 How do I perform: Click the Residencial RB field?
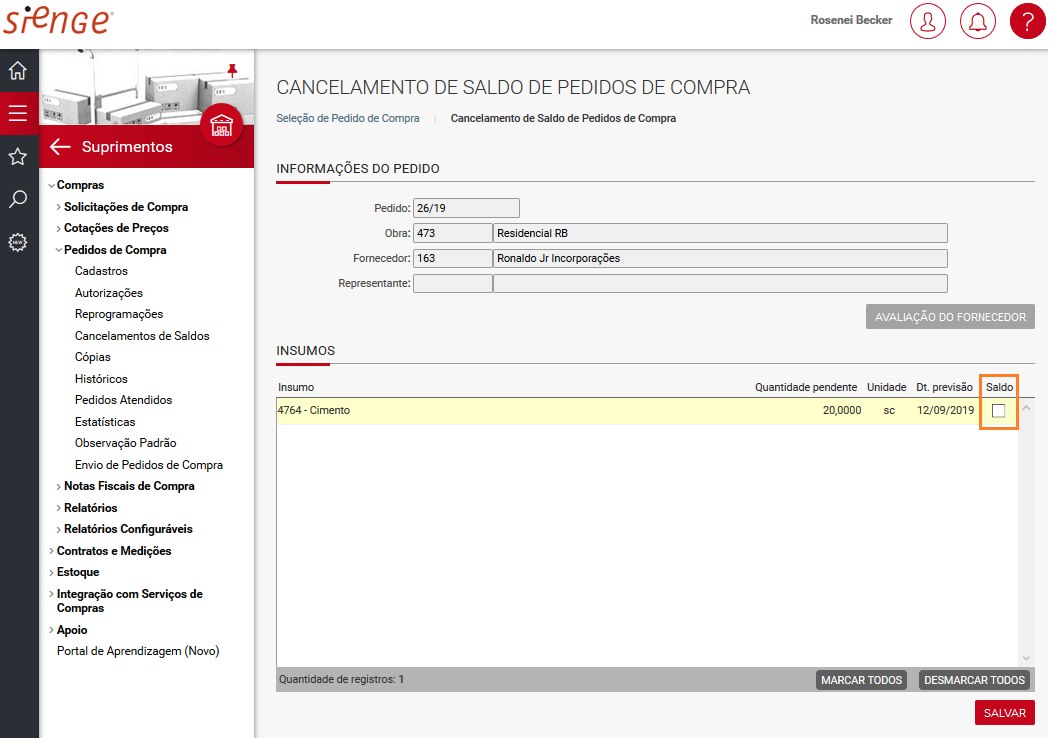(721, 234)
